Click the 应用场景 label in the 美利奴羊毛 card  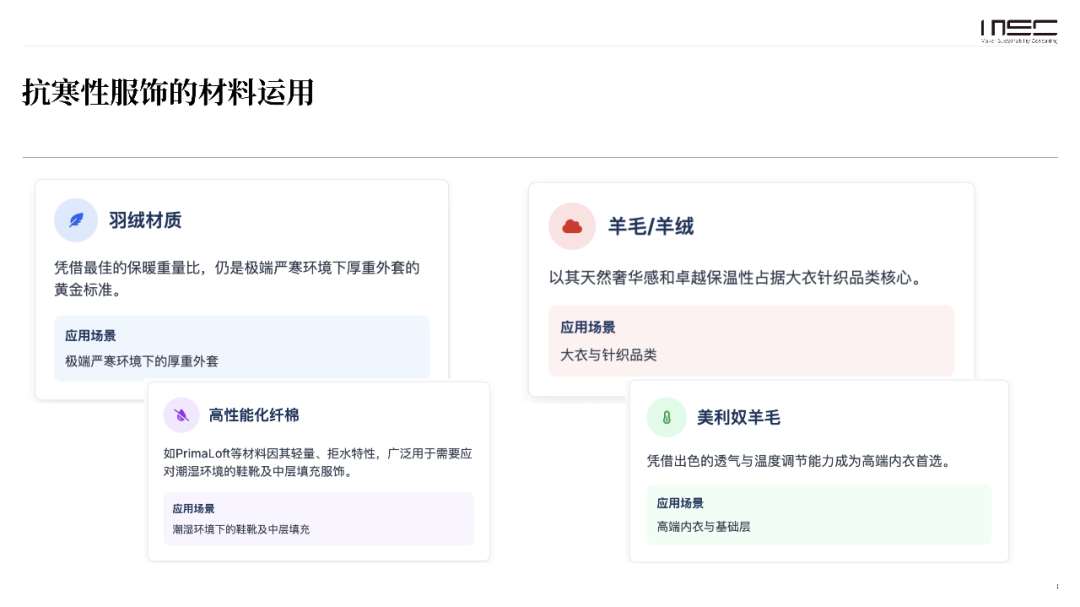tap(680, 503)
